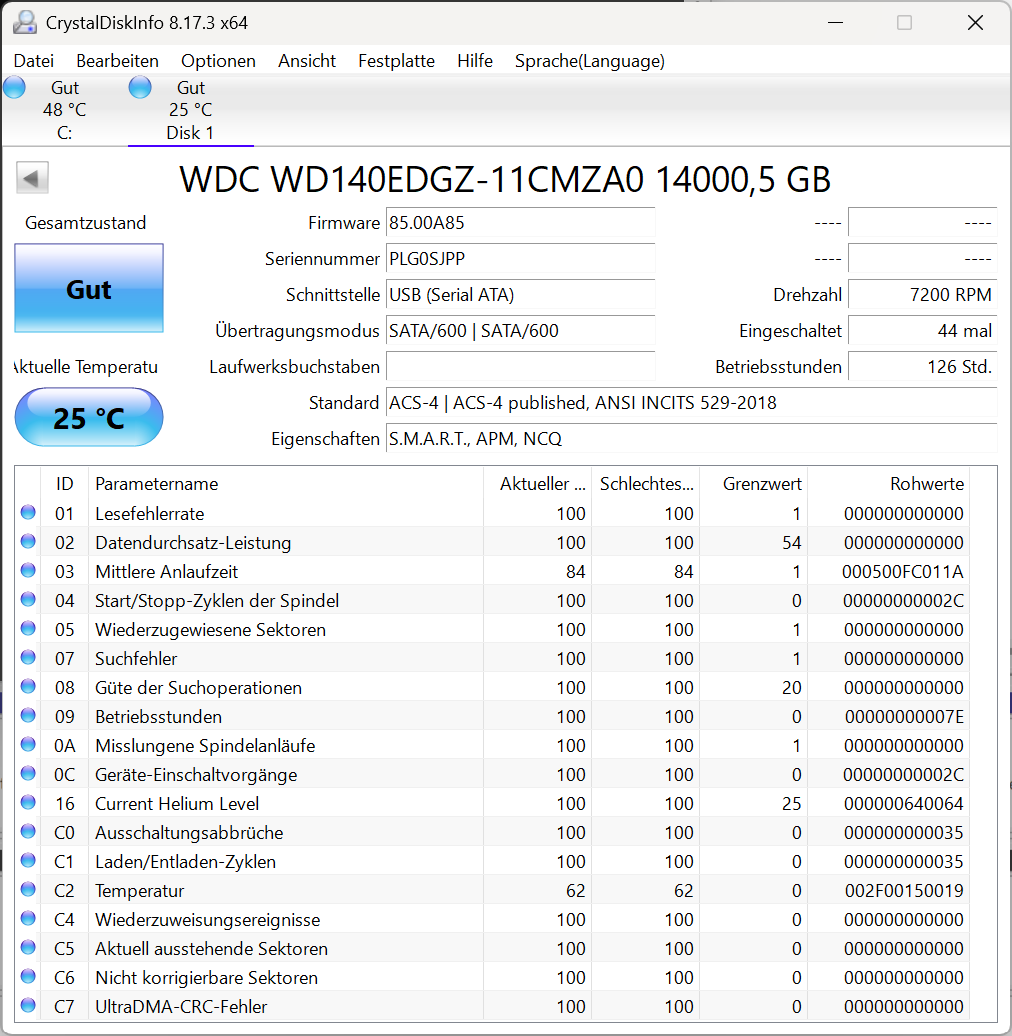Viewport: 1012px width, 1036px height.
Task: Click the Rohwerte column header
Action: coord(888,484)
